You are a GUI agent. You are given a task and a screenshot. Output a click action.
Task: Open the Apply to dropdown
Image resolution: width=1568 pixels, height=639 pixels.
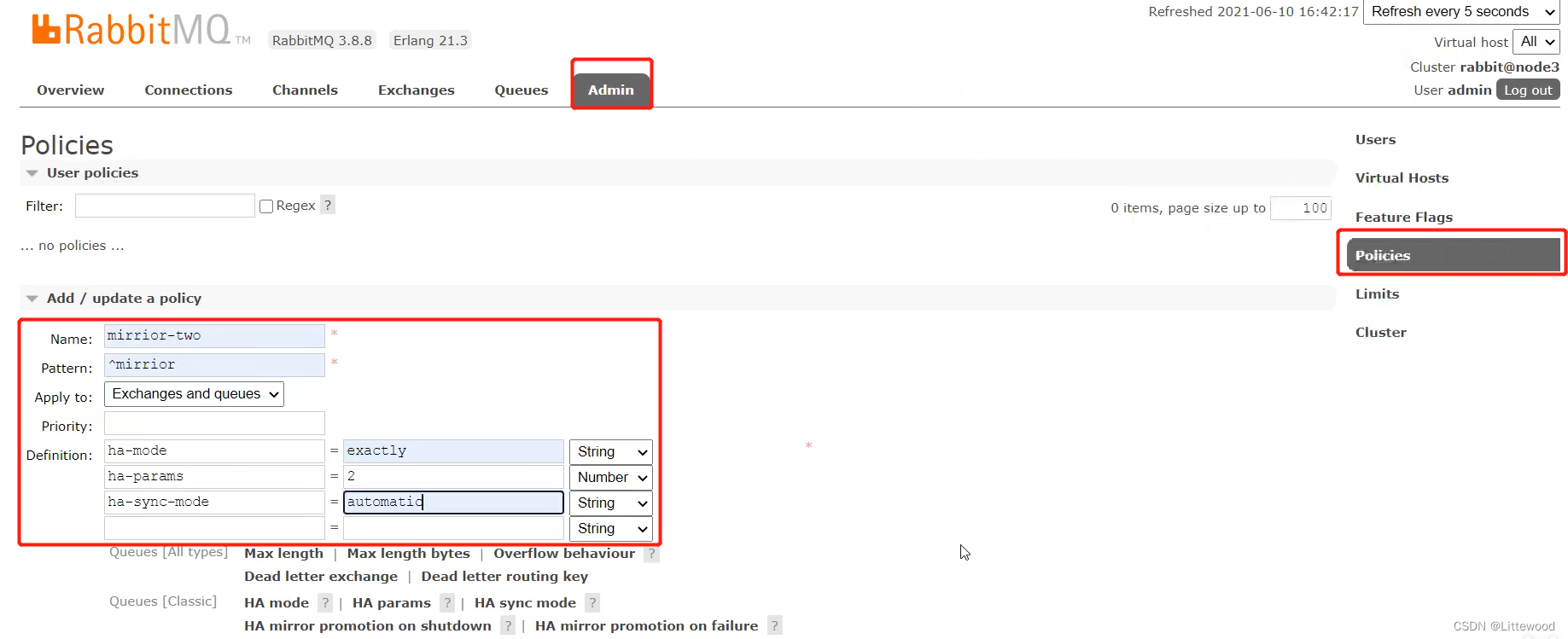(x=194, y=394)
